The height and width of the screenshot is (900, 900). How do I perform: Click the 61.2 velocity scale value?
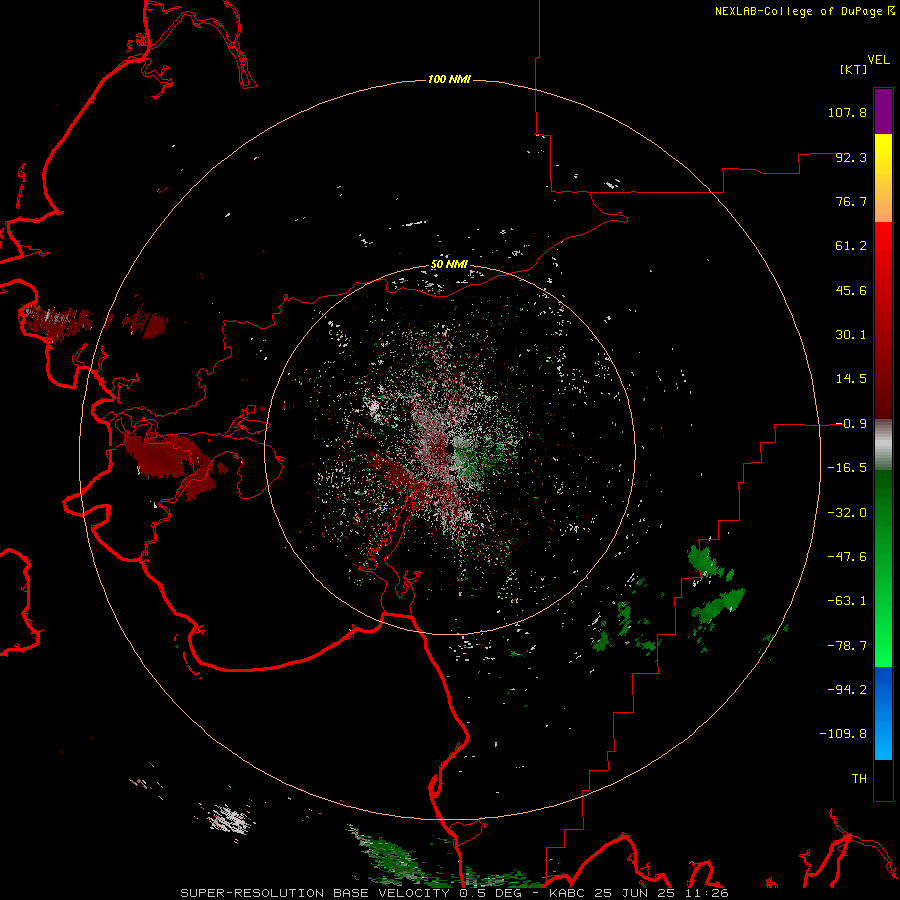[x=851, y=246]
